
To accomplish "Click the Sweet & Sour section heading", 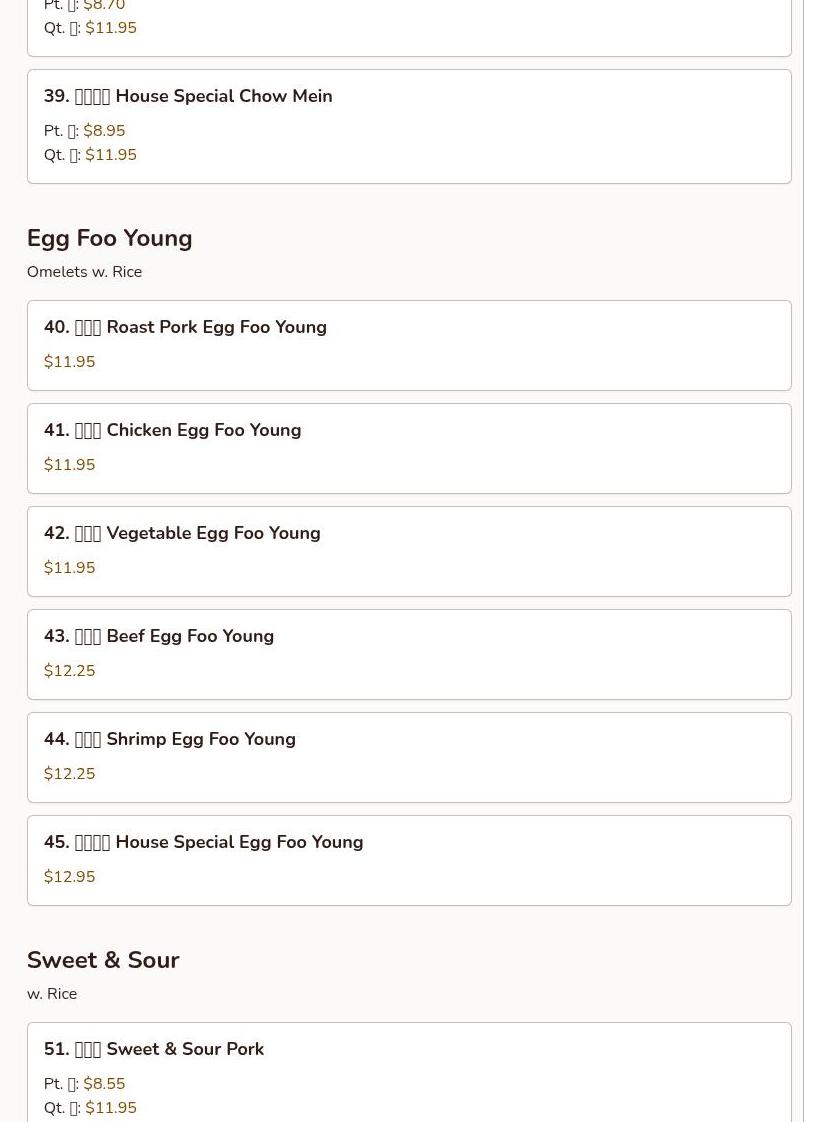I will point(103,960).
